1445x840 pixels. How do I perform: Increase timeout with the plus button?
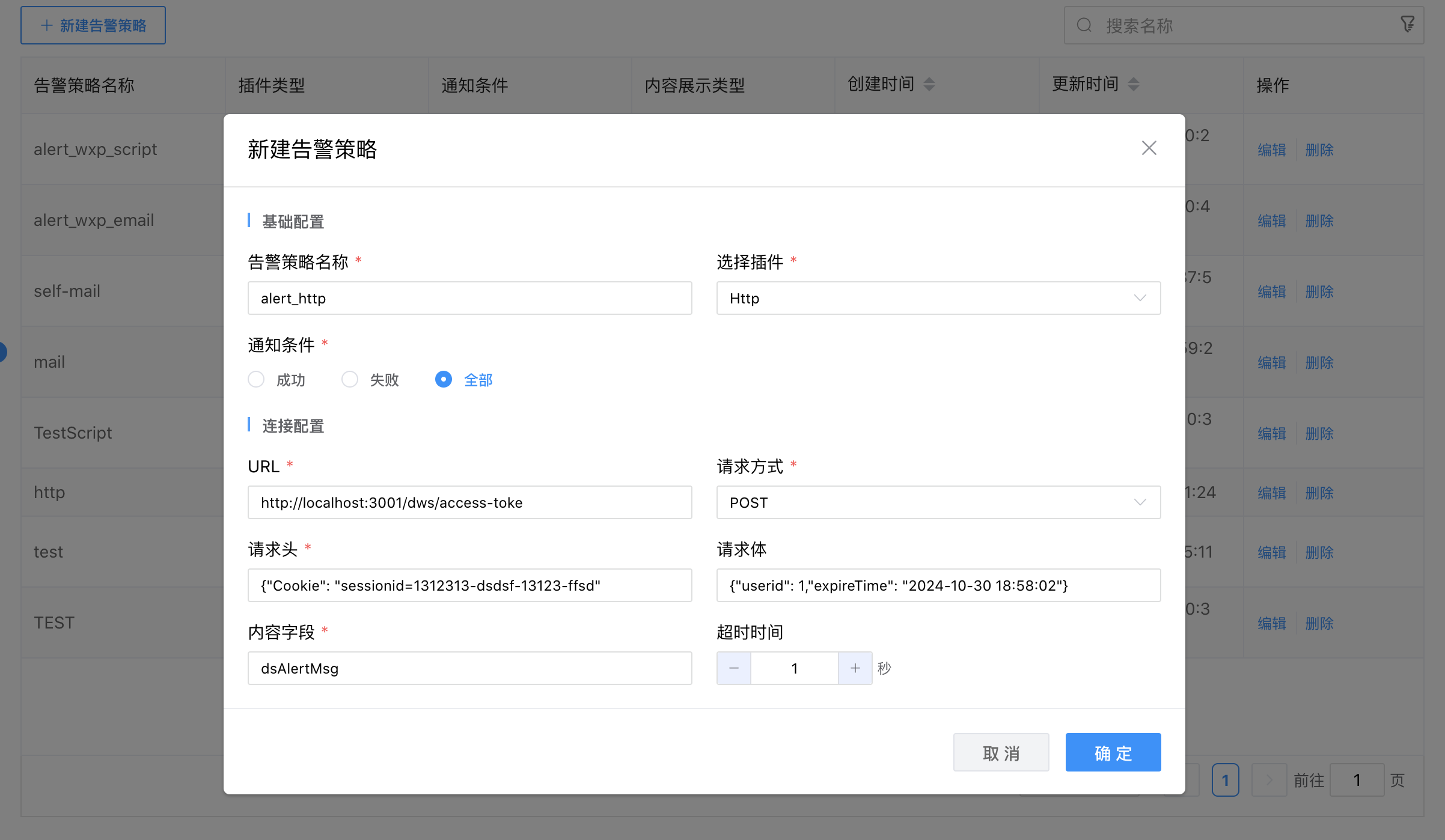pos(855,668)
